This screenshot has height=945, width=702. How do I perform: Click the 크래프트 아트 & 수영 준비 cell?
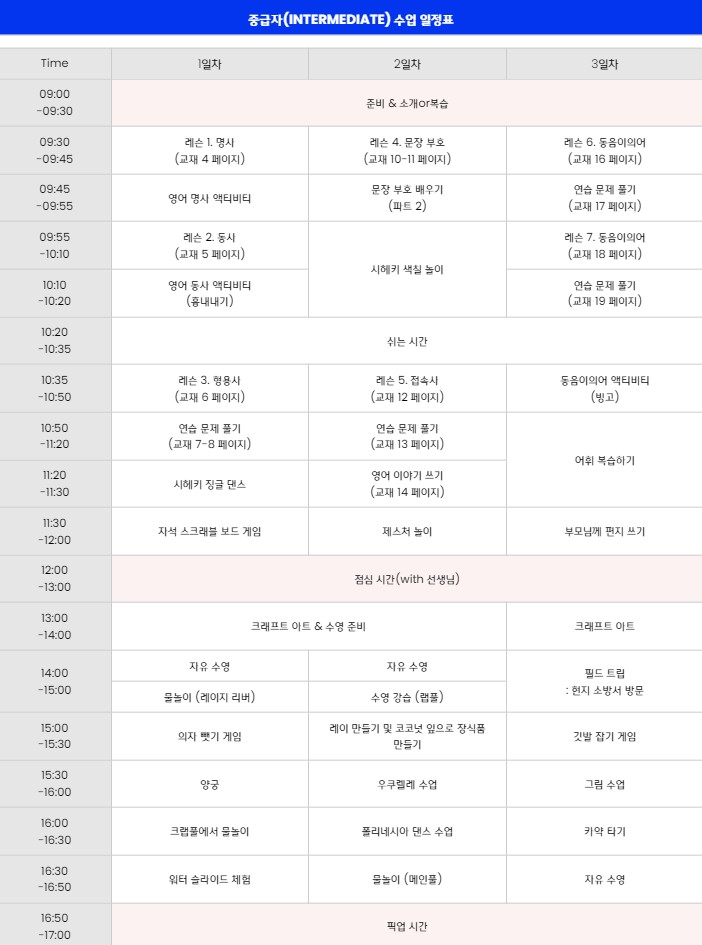(x=309, y=627)
